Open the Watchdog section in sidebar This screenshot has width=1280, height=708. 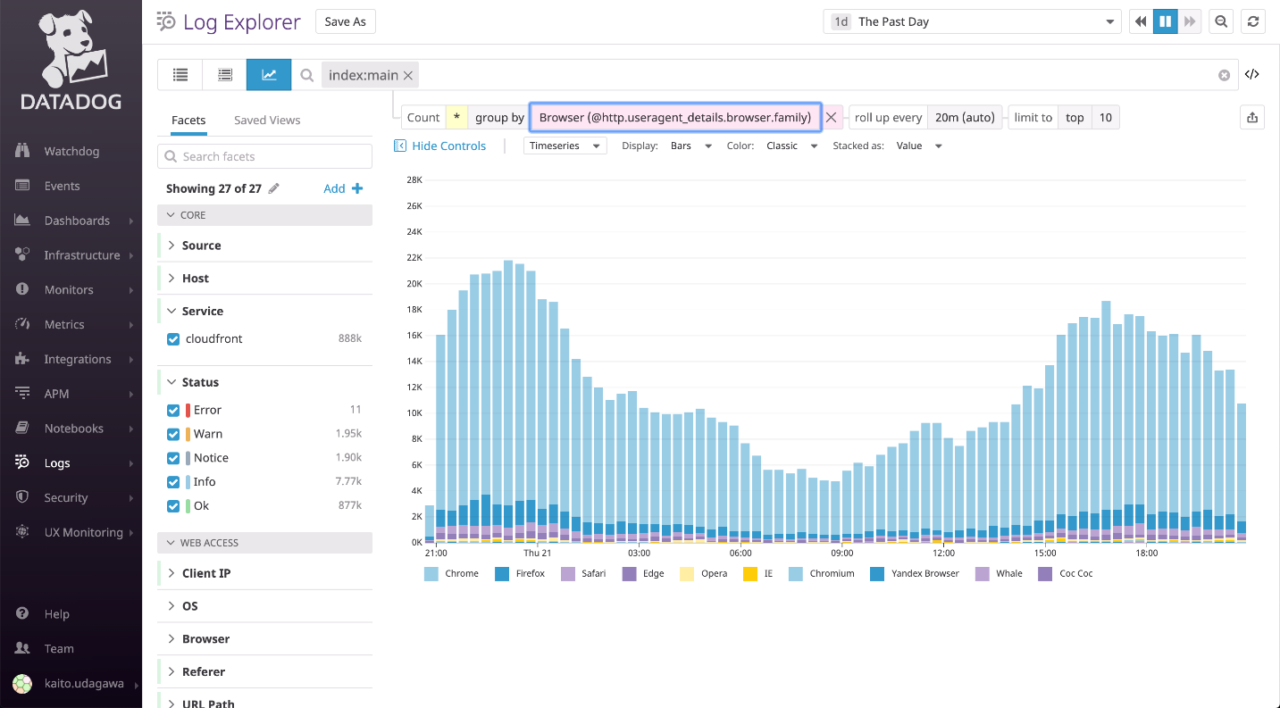click(x=72, y=150)
